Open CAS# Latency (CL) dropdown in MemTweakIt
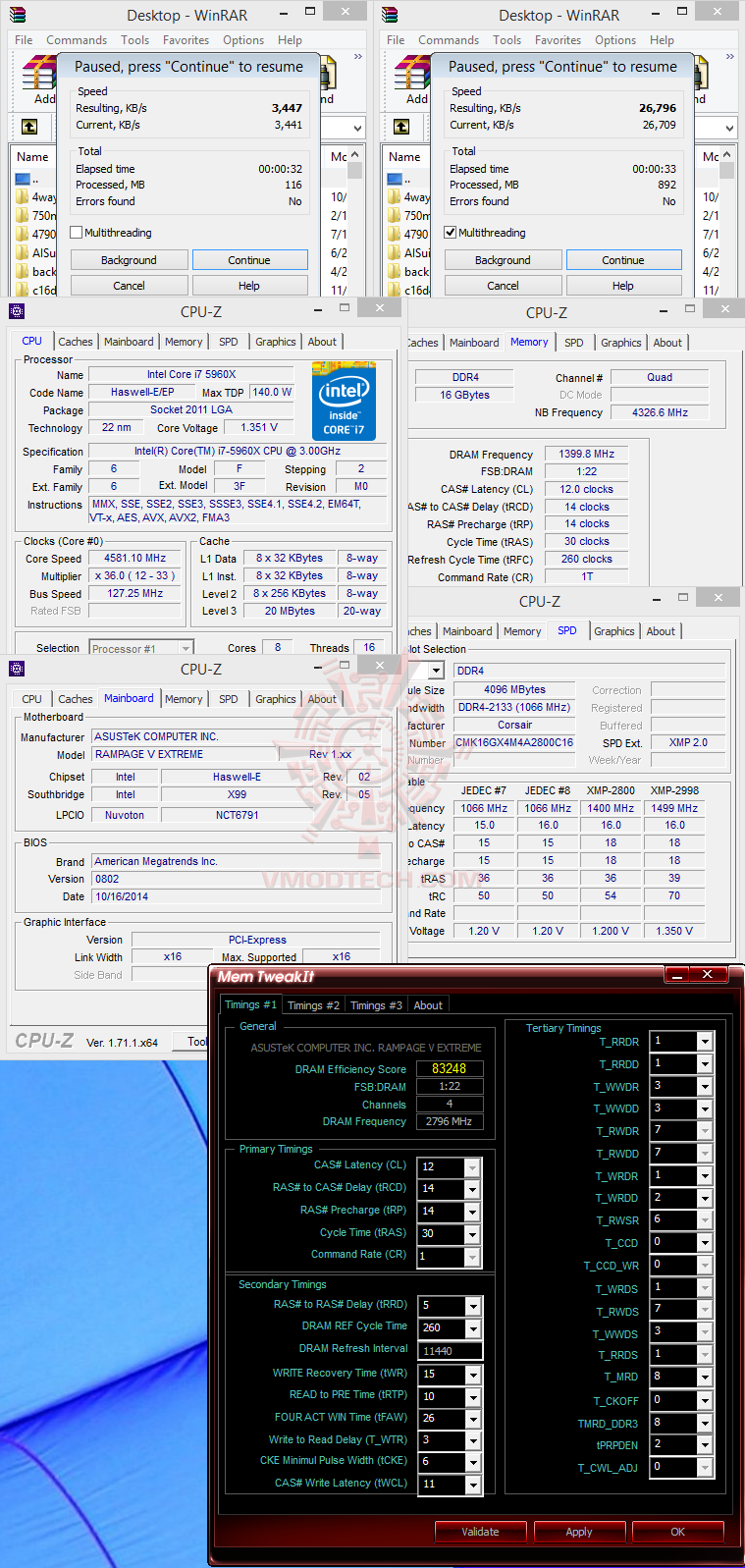 [472, 1167]
